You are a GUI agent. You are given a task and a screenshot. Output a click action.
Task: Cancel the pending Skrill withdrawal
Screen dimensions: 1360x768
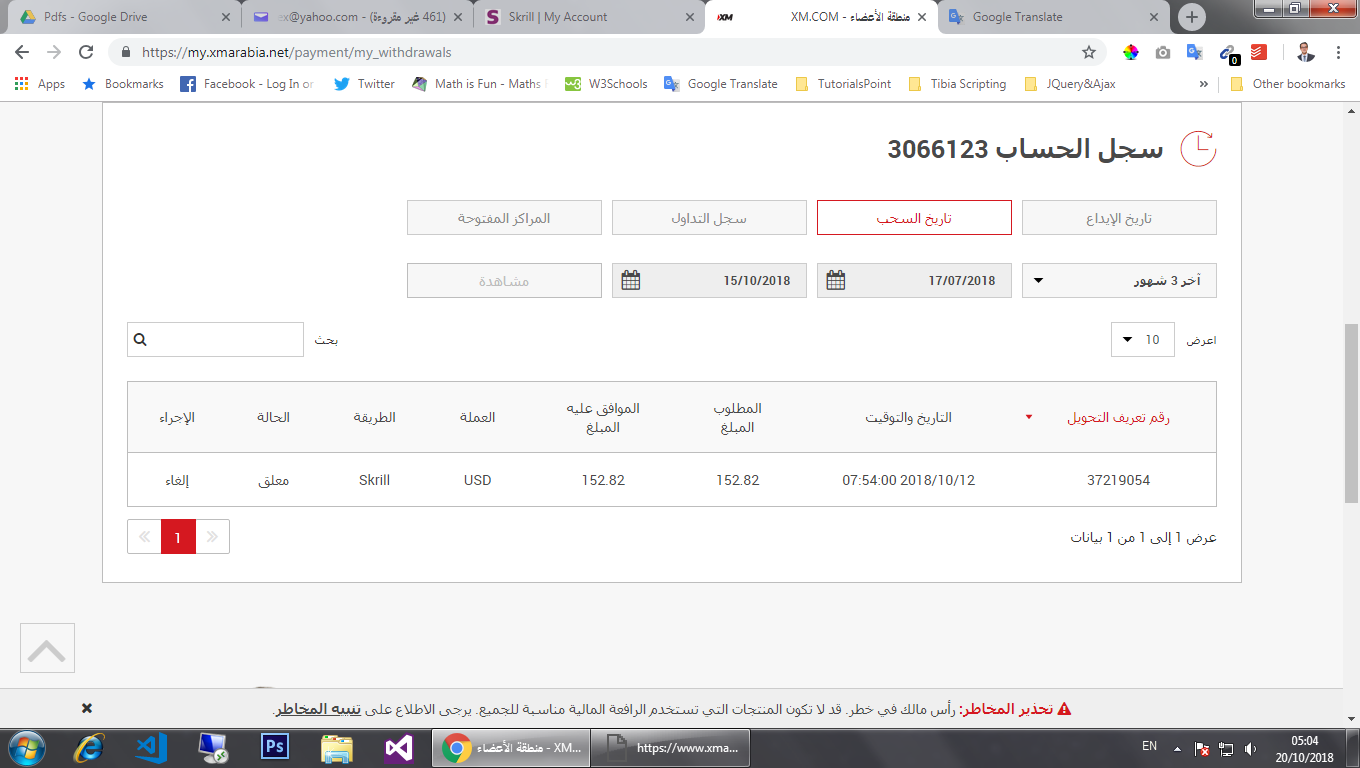coord(177,480)
